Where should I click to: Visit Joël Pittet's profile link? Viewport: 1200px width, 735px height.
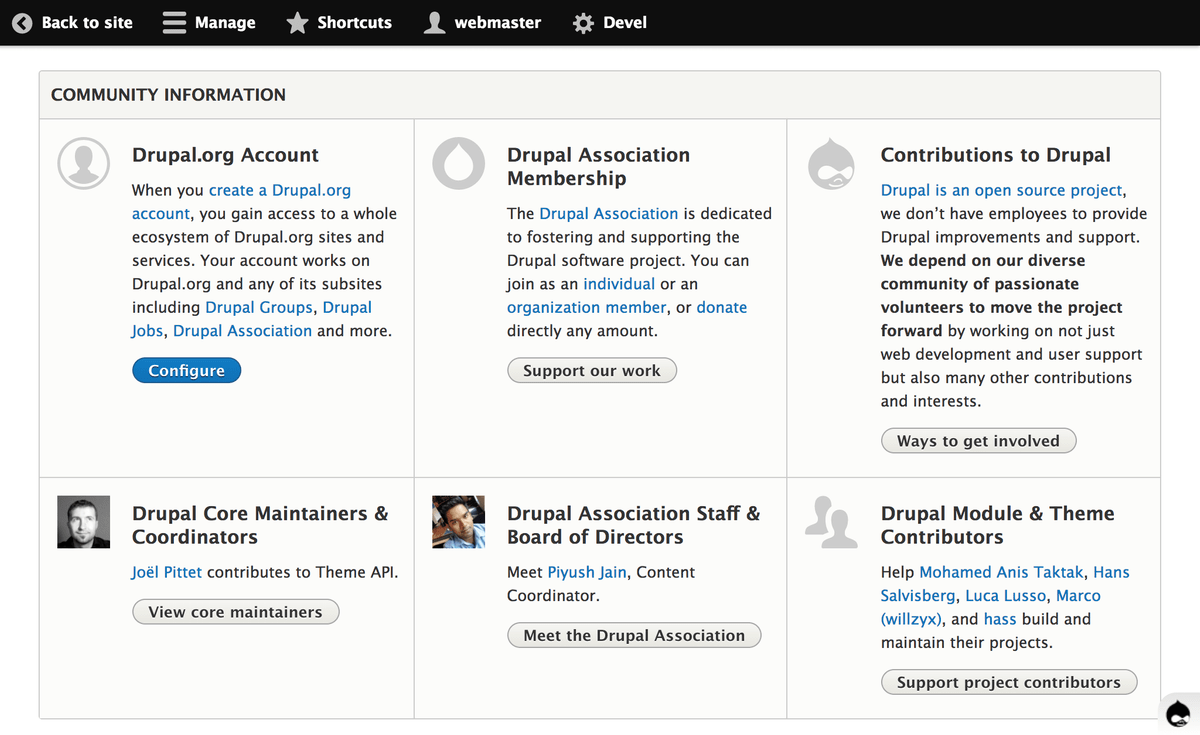[167, 572]
